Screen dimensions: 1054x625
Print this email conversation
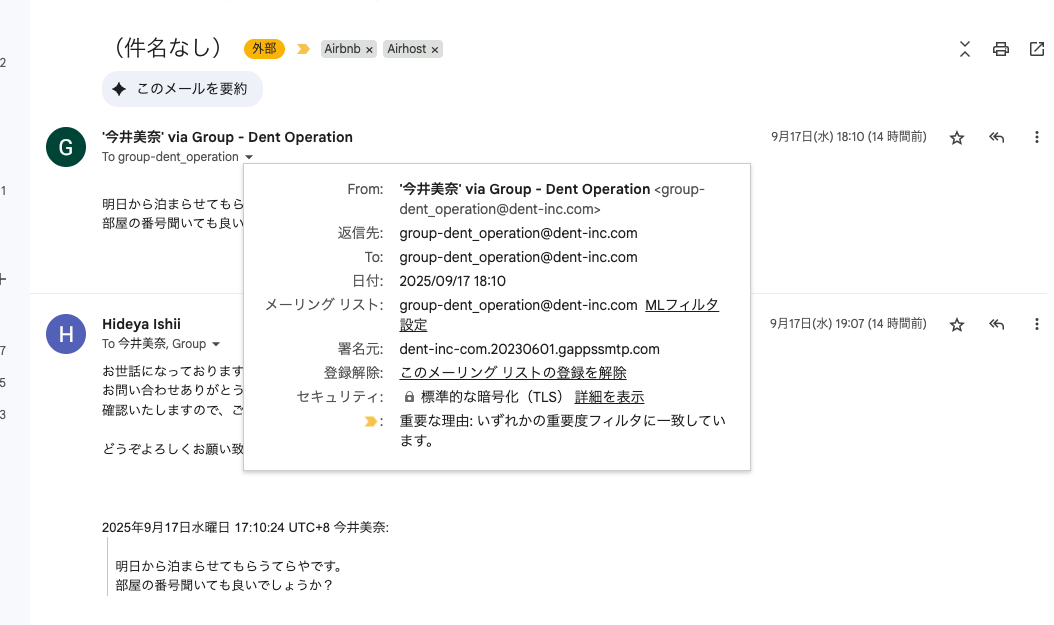point(1000,49)
